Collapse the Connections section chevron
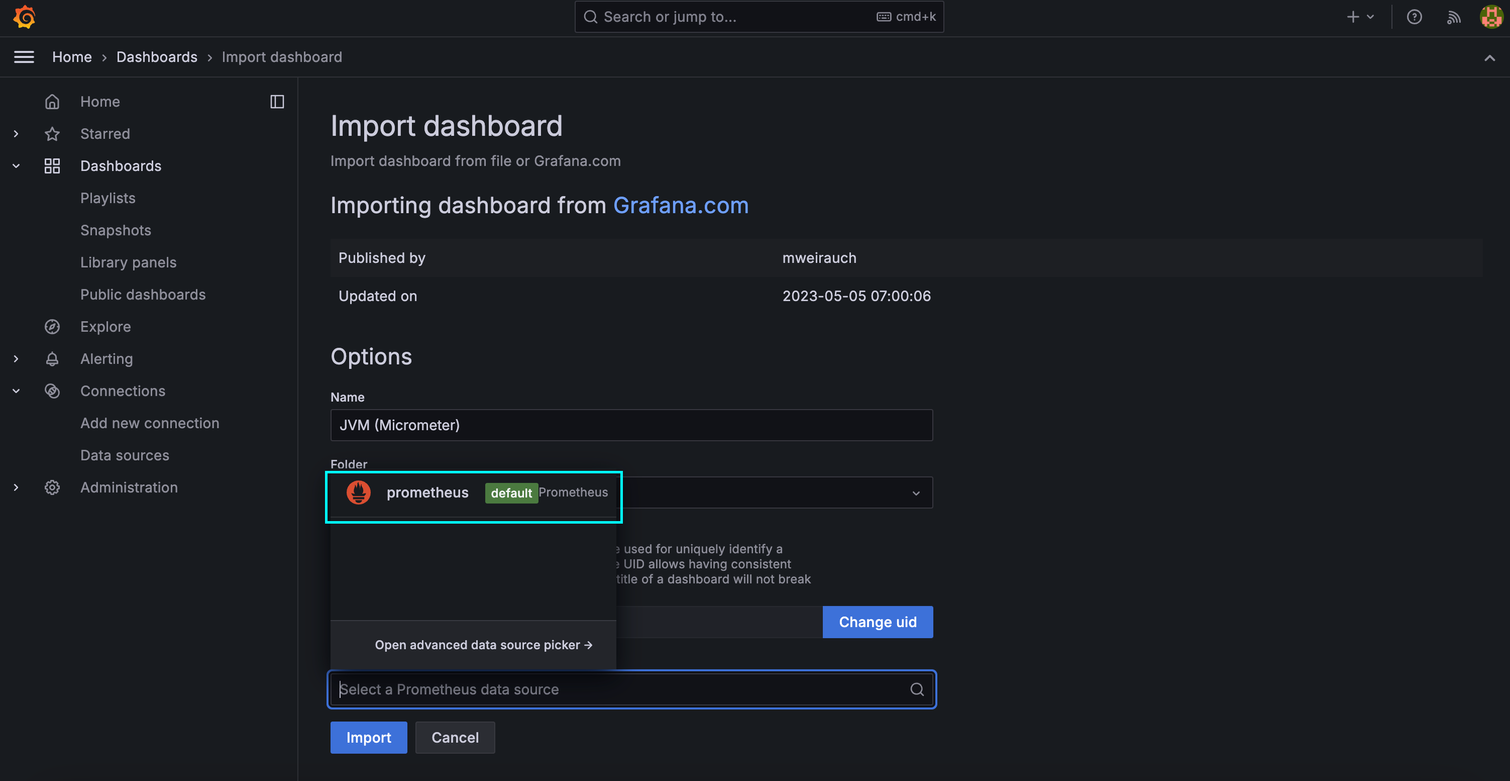1510x781 pixels. click(16, 391)
